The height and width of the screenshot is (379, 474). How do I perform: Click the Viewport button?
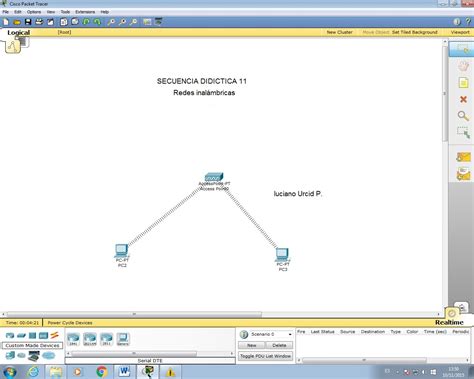[x=460, y=32]
